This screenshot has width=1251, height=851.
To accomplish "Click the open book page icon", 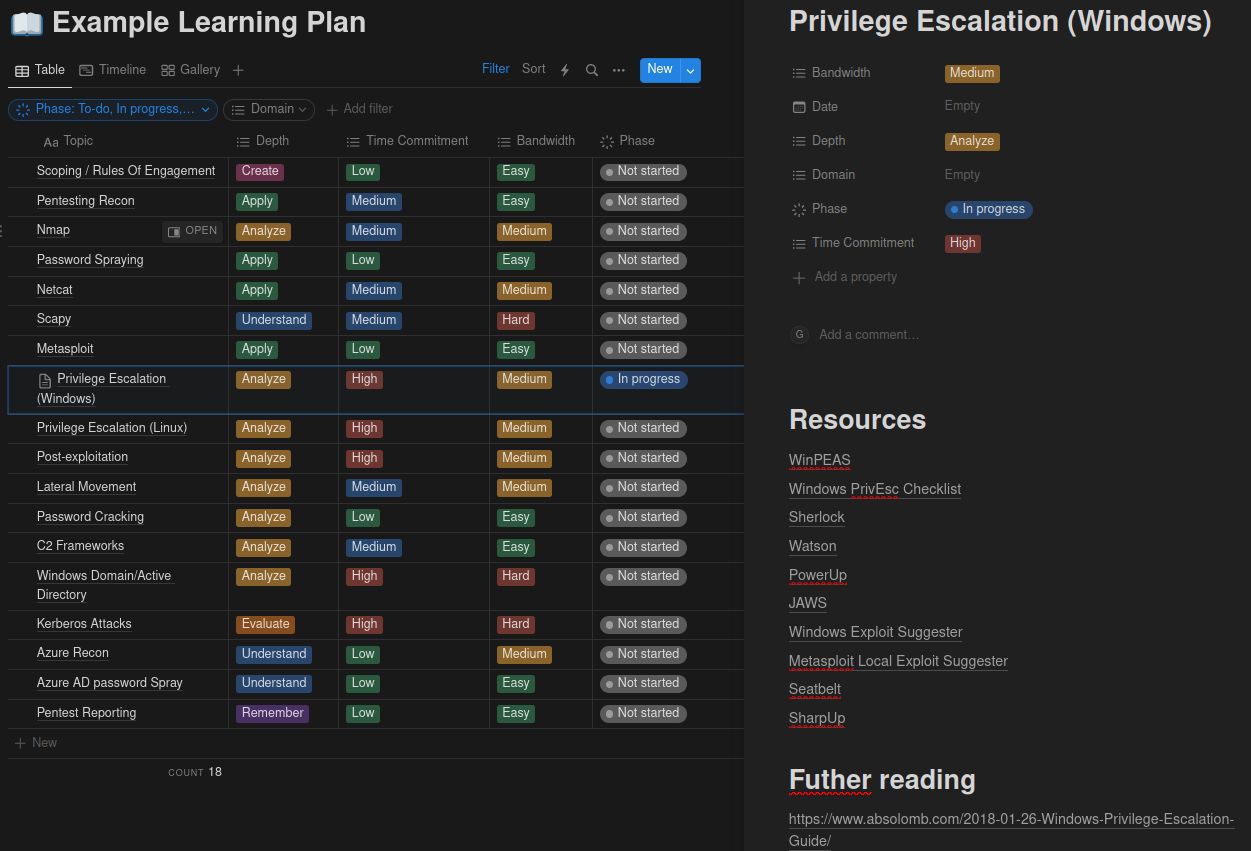I will pyautogui.click(x=26, y=22).
